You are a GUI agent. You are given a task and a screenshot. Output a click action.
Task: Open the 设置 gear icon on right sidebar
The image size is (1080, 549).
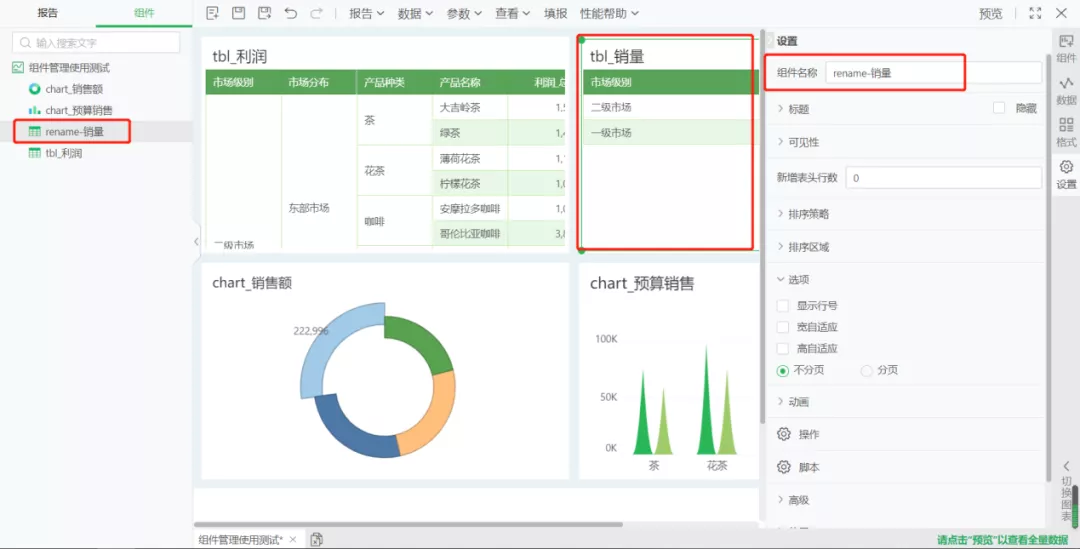[x=1066, y=167]
